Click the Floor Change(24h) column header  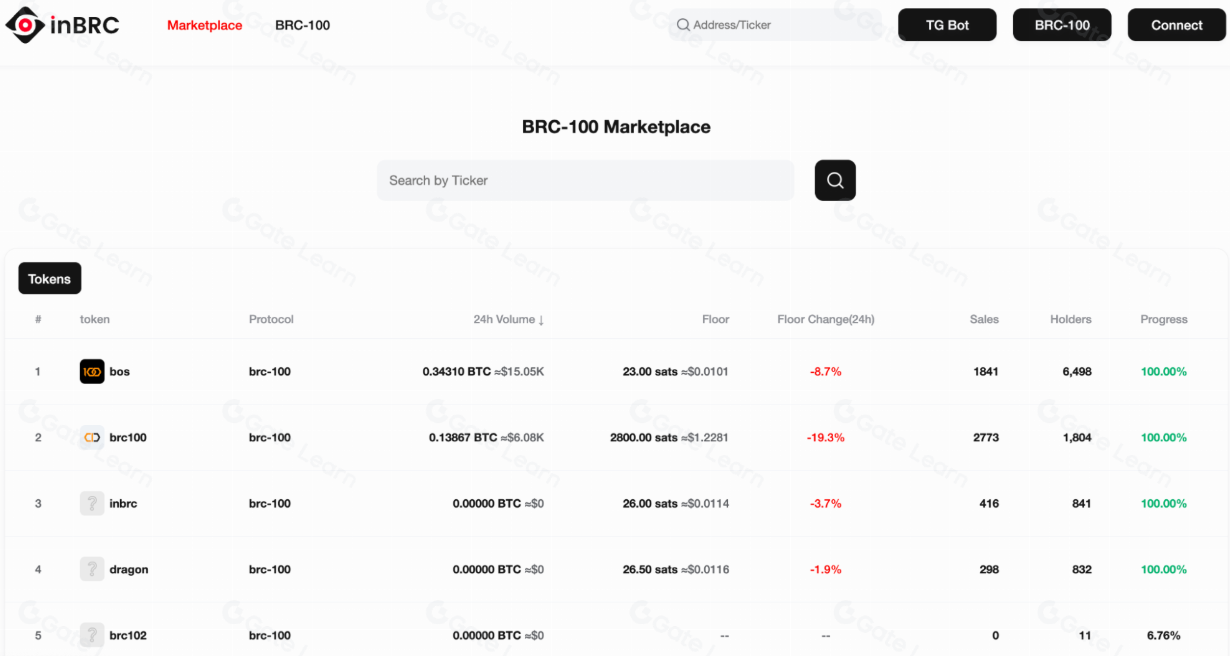[x=826, y=320]
